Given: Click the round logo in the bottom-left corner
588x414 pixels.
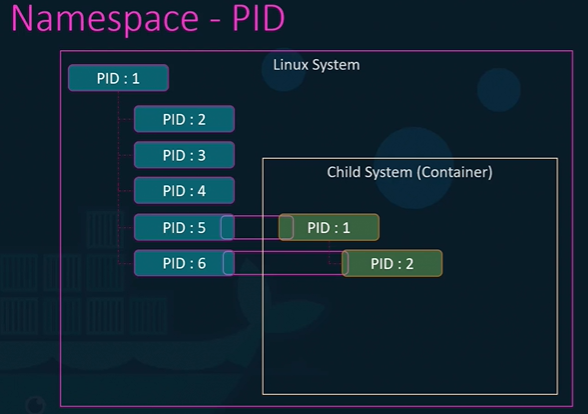Looking at the screenshot, I should click(x=36, y=405).
